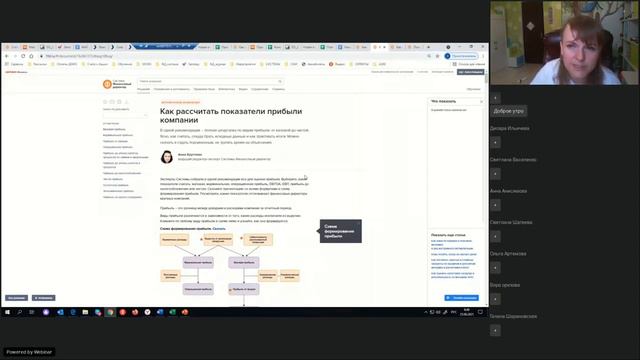This screenshot has height=360, width=640.
Task: Open File Explorer from the taskbar
Action: 85,312
